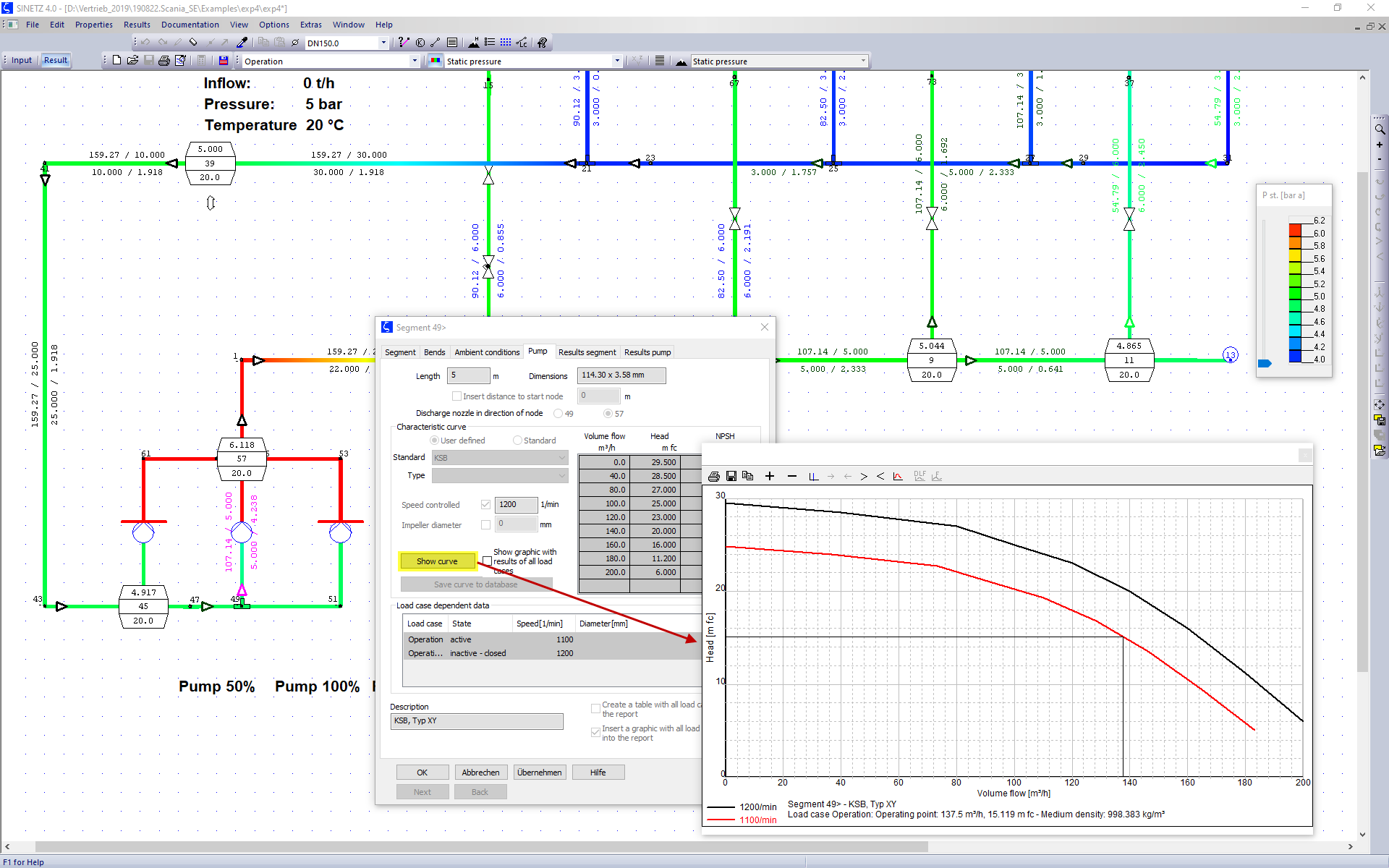Switch to the Results pump tab
Screen dimensions: 1389x868
click(647, 352)
